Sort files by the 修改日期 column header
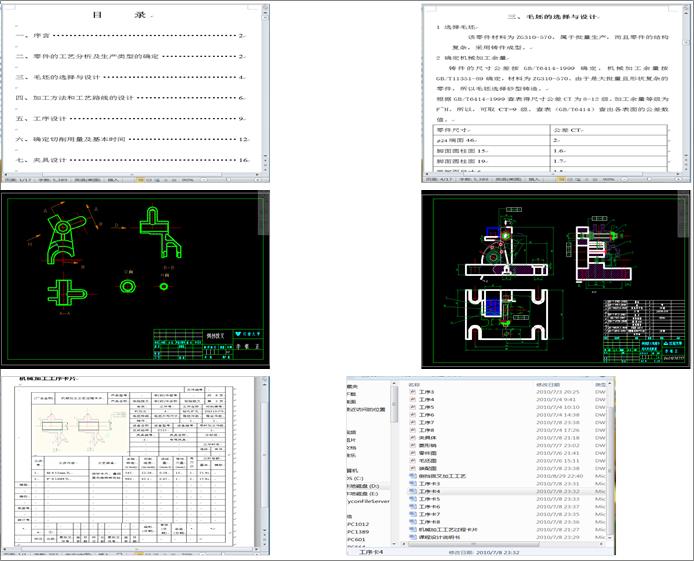This screenshot has width=694, height=561. (548, 384)
